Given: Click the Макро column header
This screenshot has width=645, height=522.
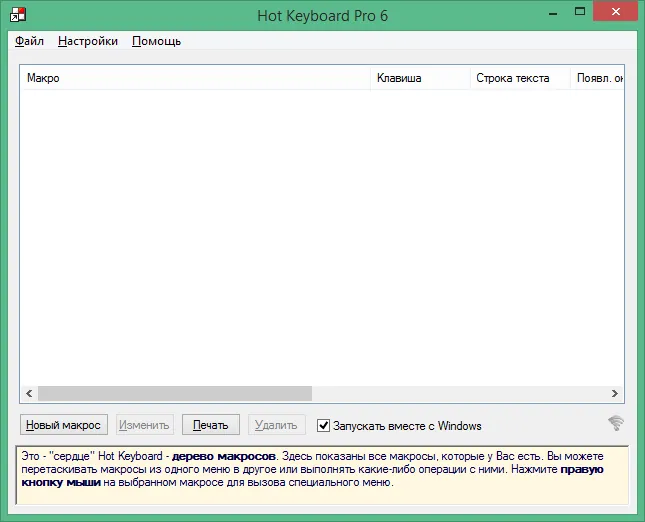Looking at the screenshot, I should coord(196,78).
